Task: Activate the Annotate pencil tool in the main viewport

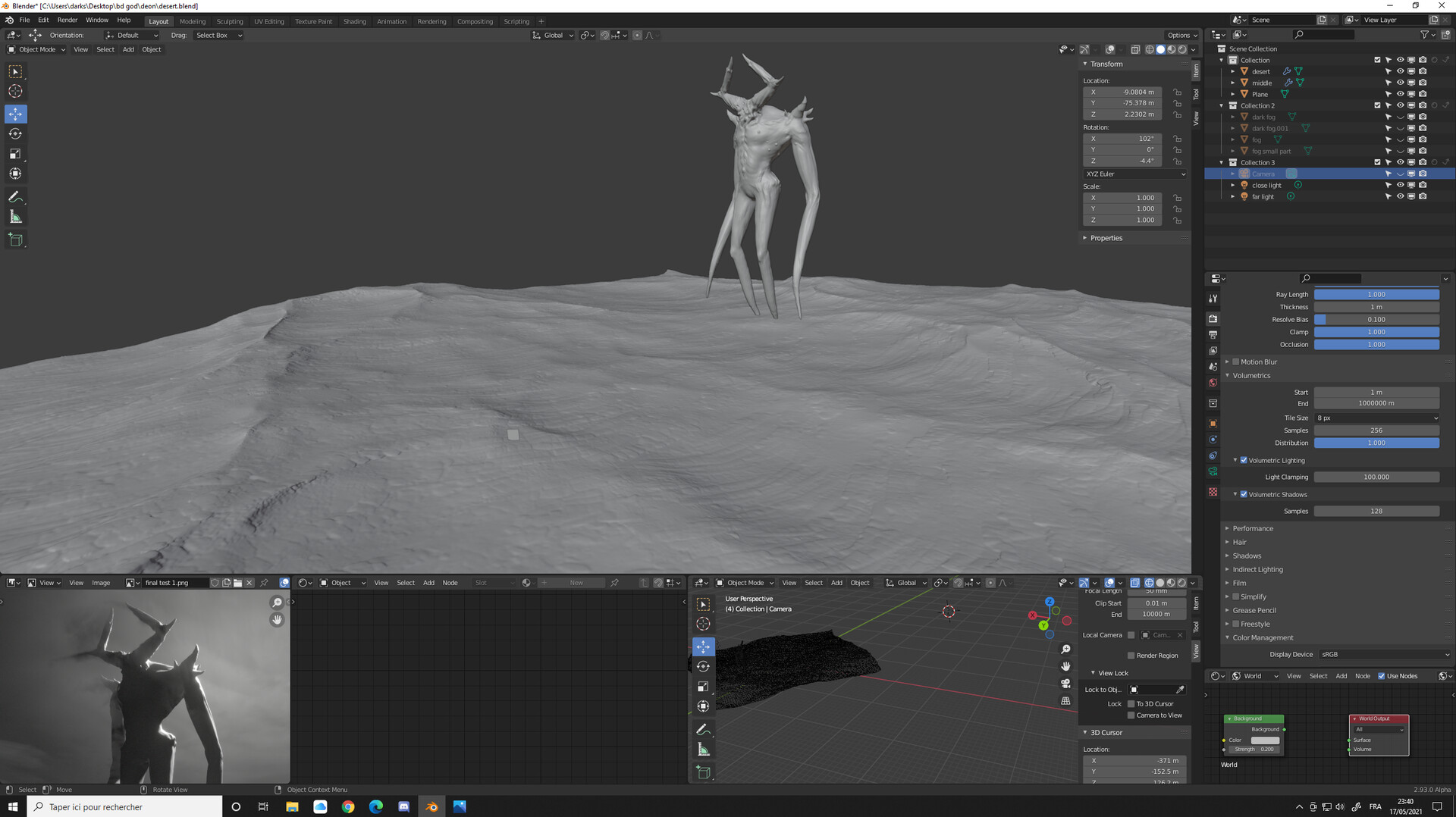Action: click(x=15, y=197)
